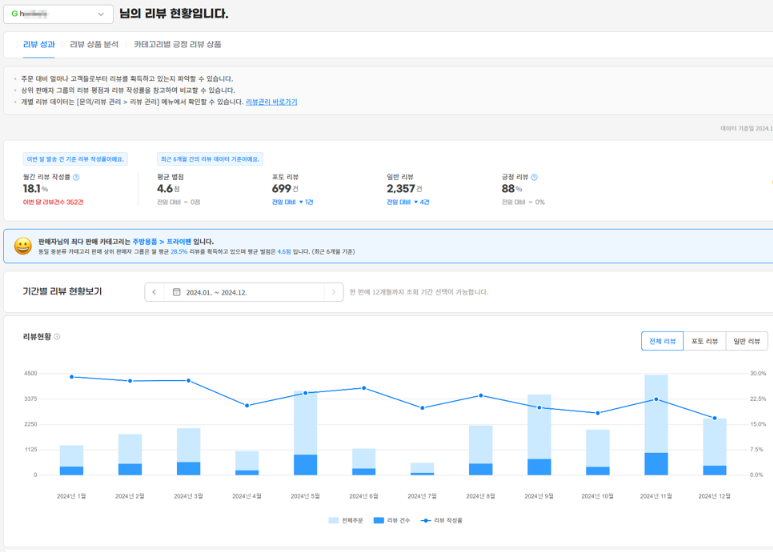This screenshot has width=773, height=552.
Task: Click the 2,357건 general review count
Action: click(404, 189)
